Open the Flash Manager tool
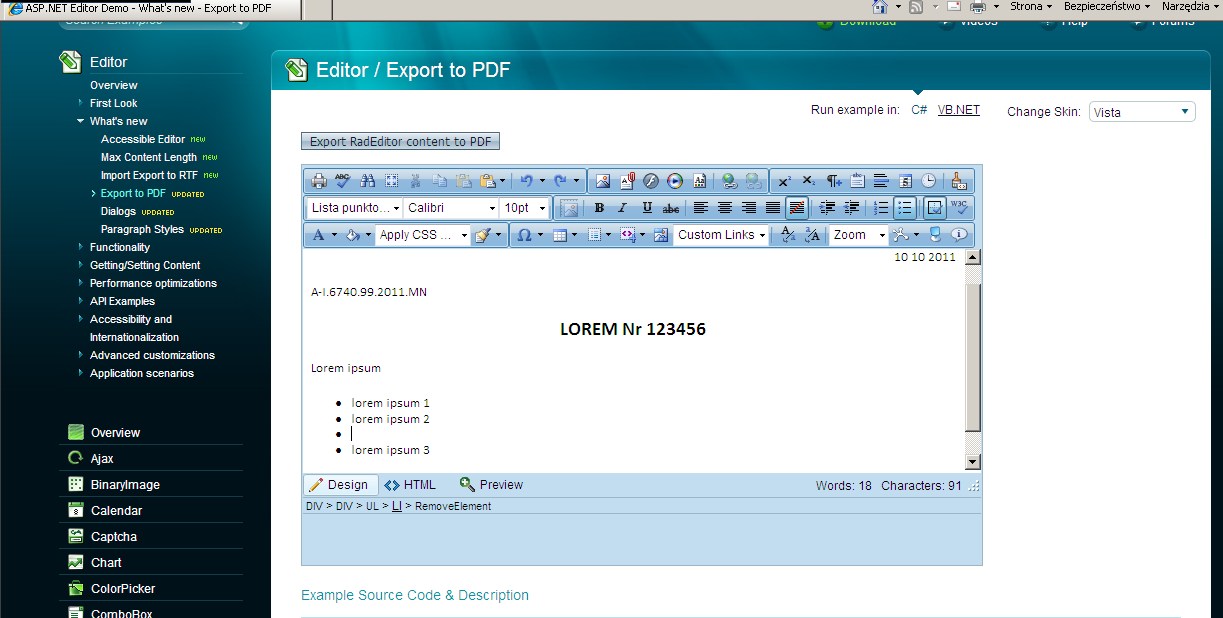 pyautogui.click(x=651, y=181)
